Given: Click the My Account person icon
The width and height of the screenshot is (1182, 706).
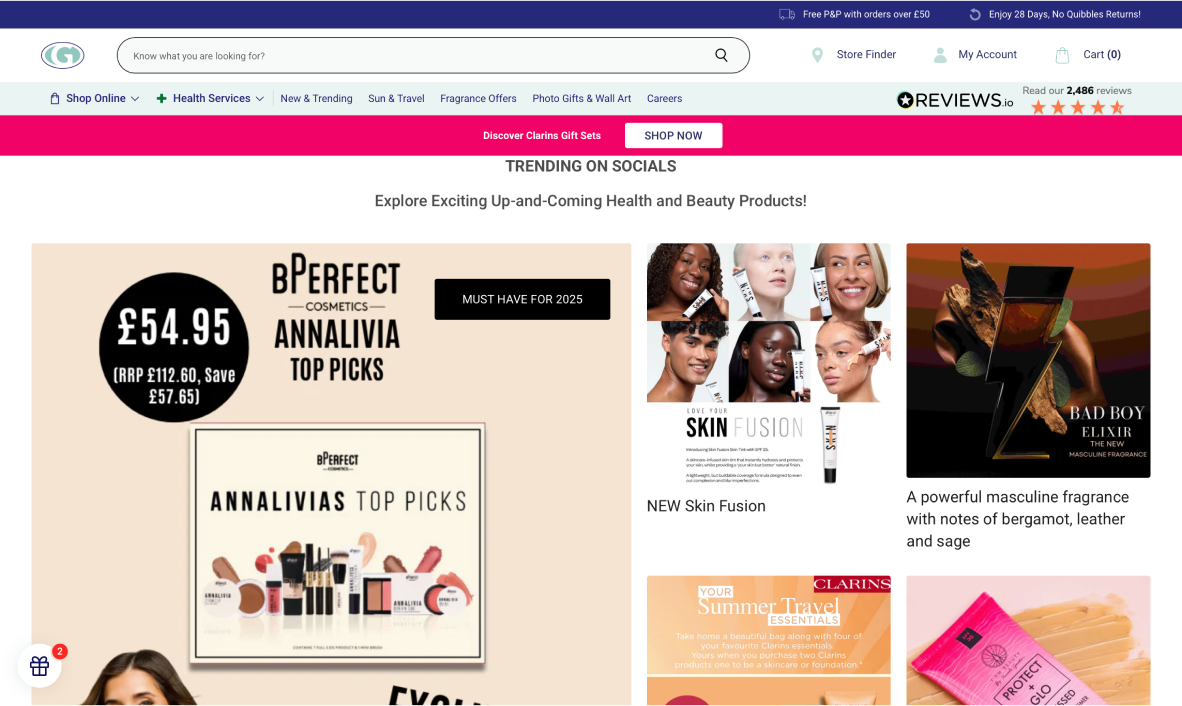Looking at the screenshot, I should tap(940, 55).
